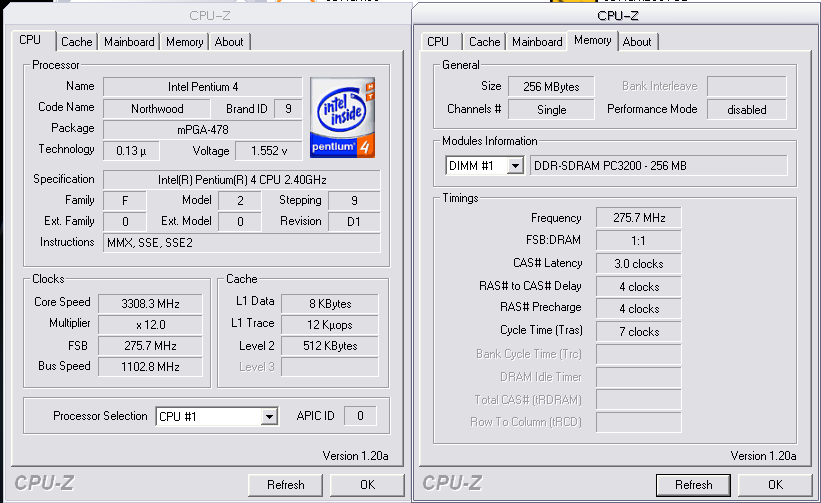The height and width of the screenshot is (503, 821).
Task: Click the FSB:DRAM ratio value 1:1
Action: pyautogui.click(x=639, y=241)
